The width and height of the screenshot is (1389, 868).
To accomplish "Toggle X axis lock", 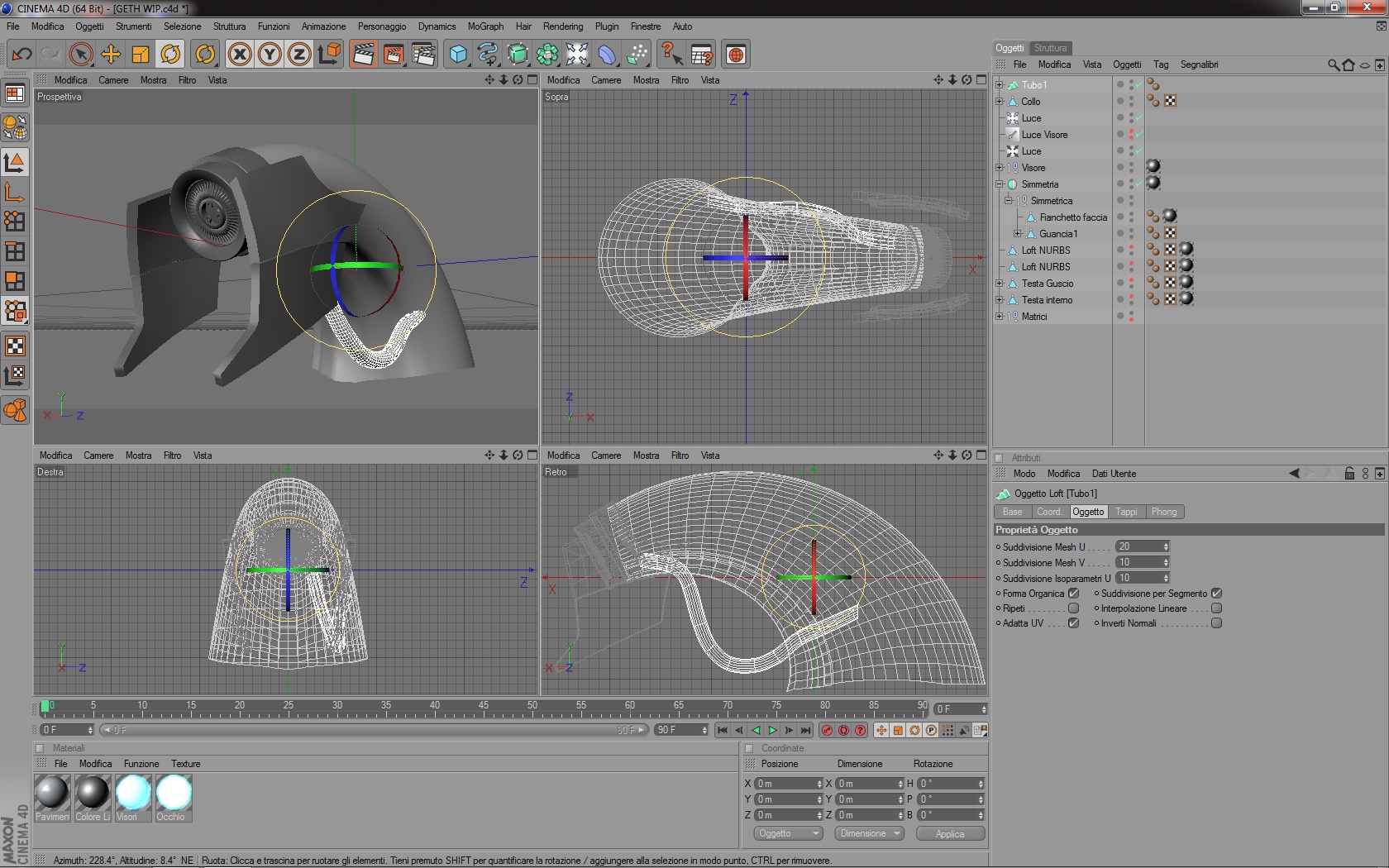I will point(240,55).
